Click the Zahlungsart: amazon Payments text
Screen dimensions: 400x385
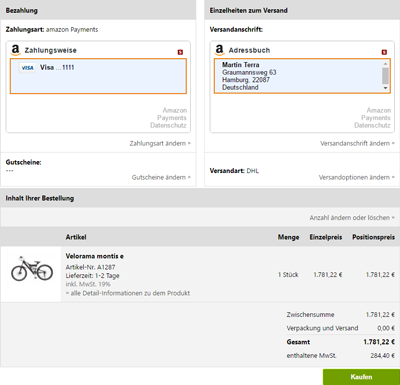(x=52, y=30)
